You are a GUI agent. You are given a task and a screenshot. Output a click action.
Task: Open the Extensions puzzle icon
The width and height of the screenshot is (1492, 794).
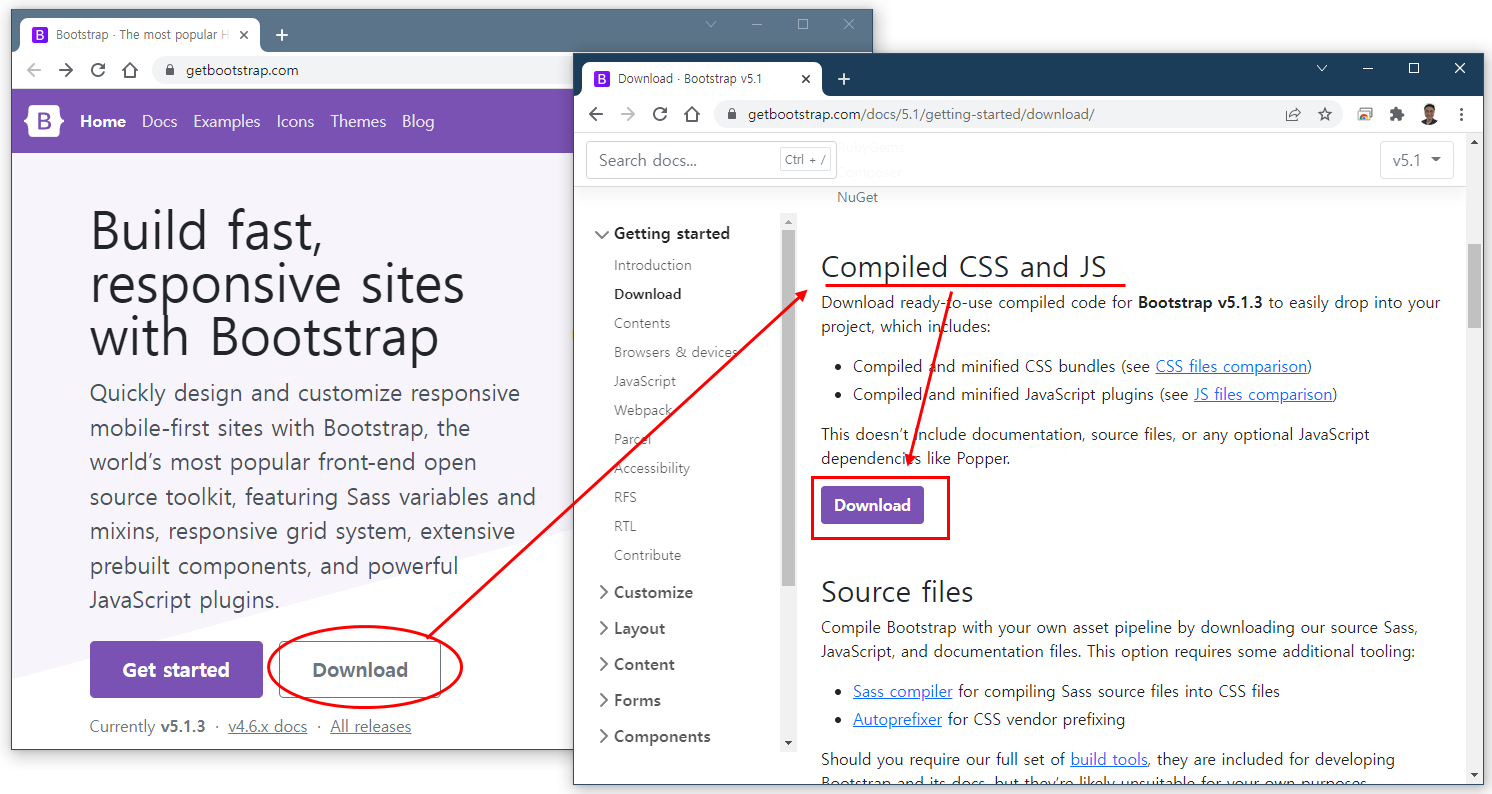[1397, 114]
